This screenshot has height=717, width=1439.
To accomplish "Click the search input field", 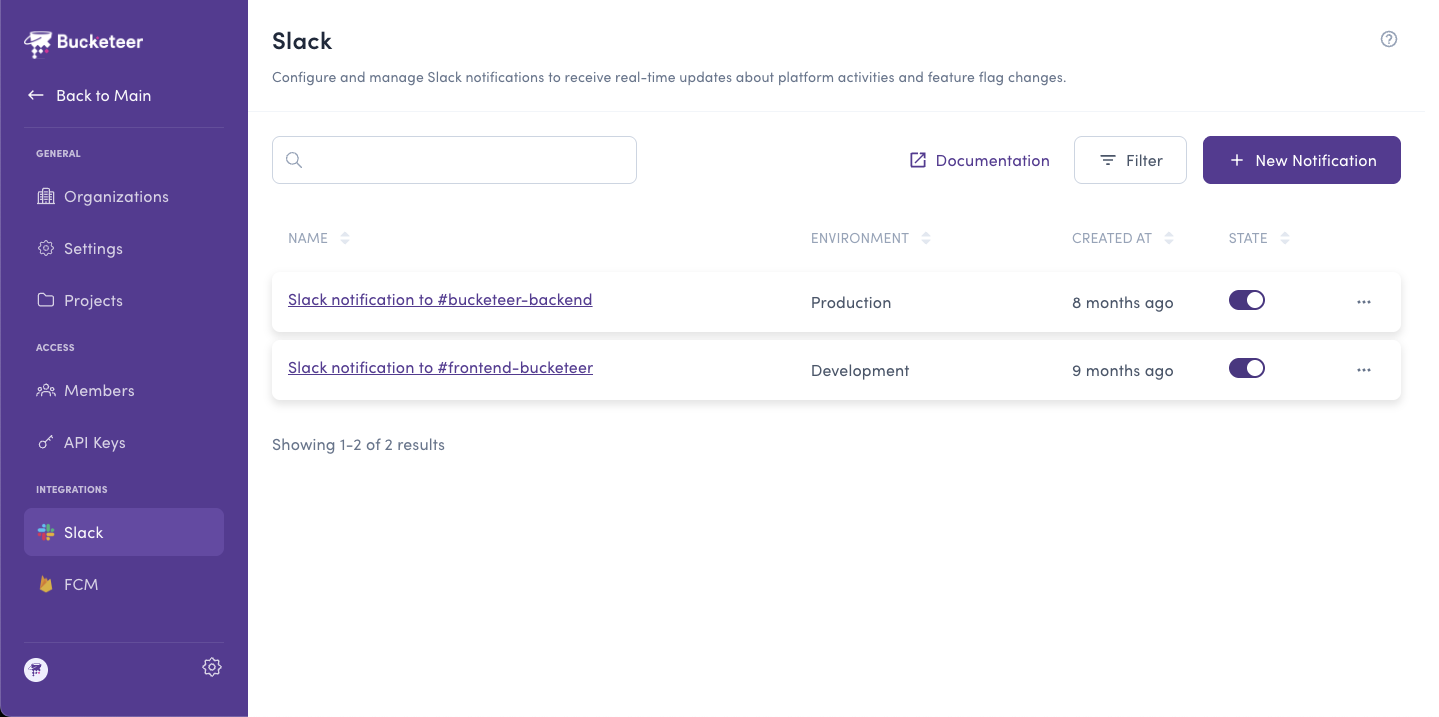I will (x=454, y=159).
